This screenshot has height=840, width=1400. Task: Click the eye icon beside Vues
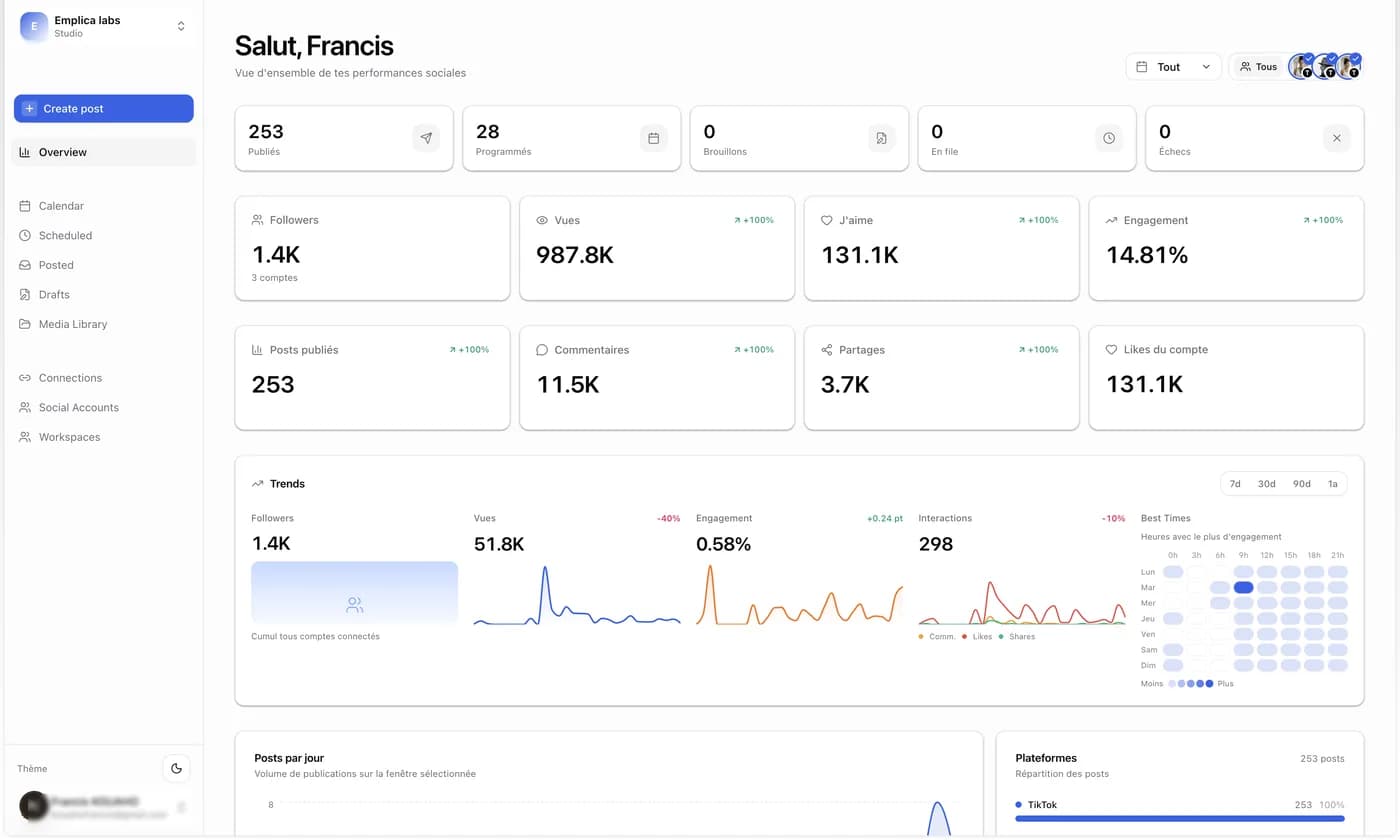click(x=542, y=220)
